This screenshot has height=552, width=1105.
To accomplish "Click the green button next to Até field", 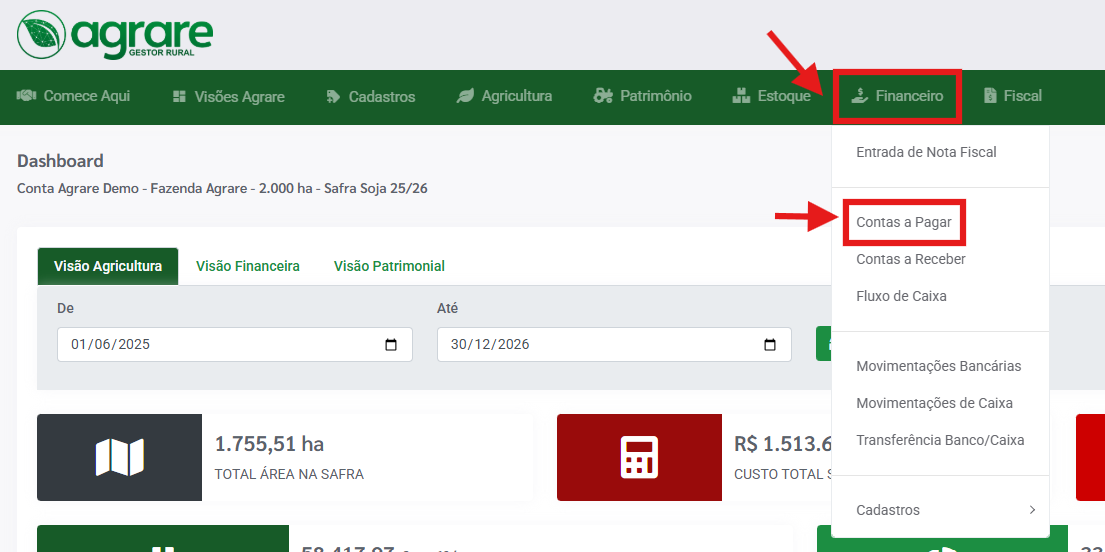I will [824, 344].
